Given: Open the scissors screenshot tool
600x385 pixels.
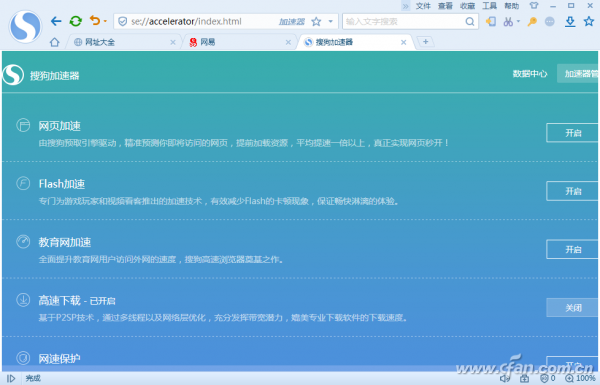Looking at the screenshot, I should point(508,21).
